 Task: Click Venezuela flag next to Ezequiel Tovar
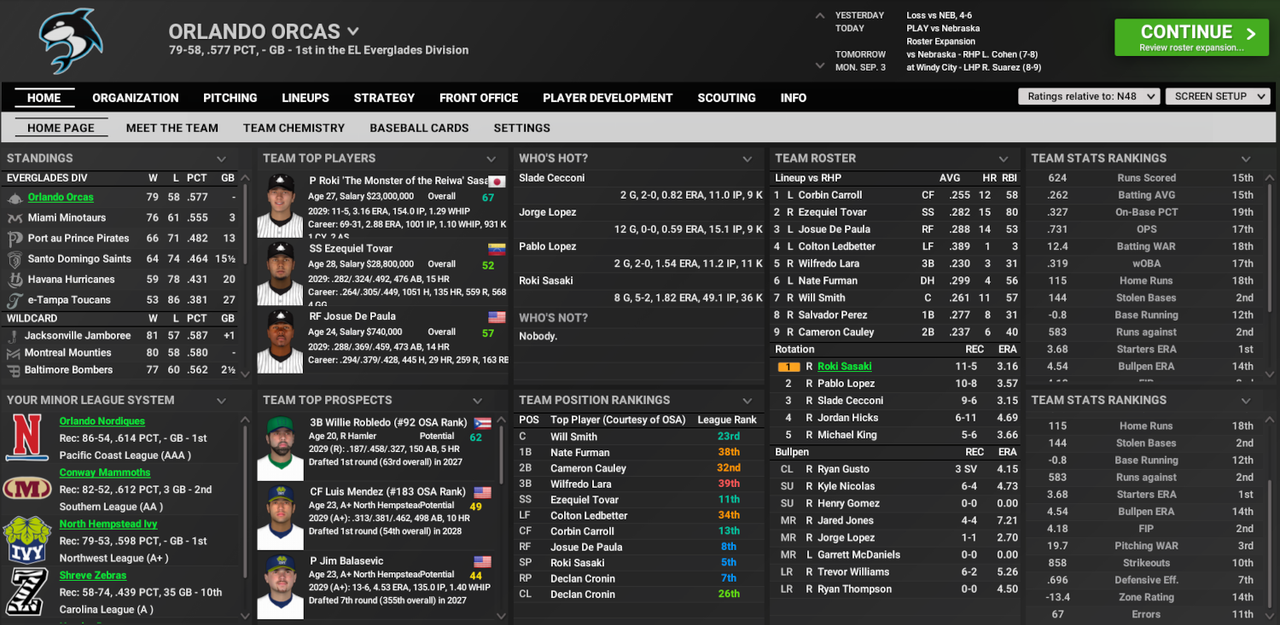497,249
